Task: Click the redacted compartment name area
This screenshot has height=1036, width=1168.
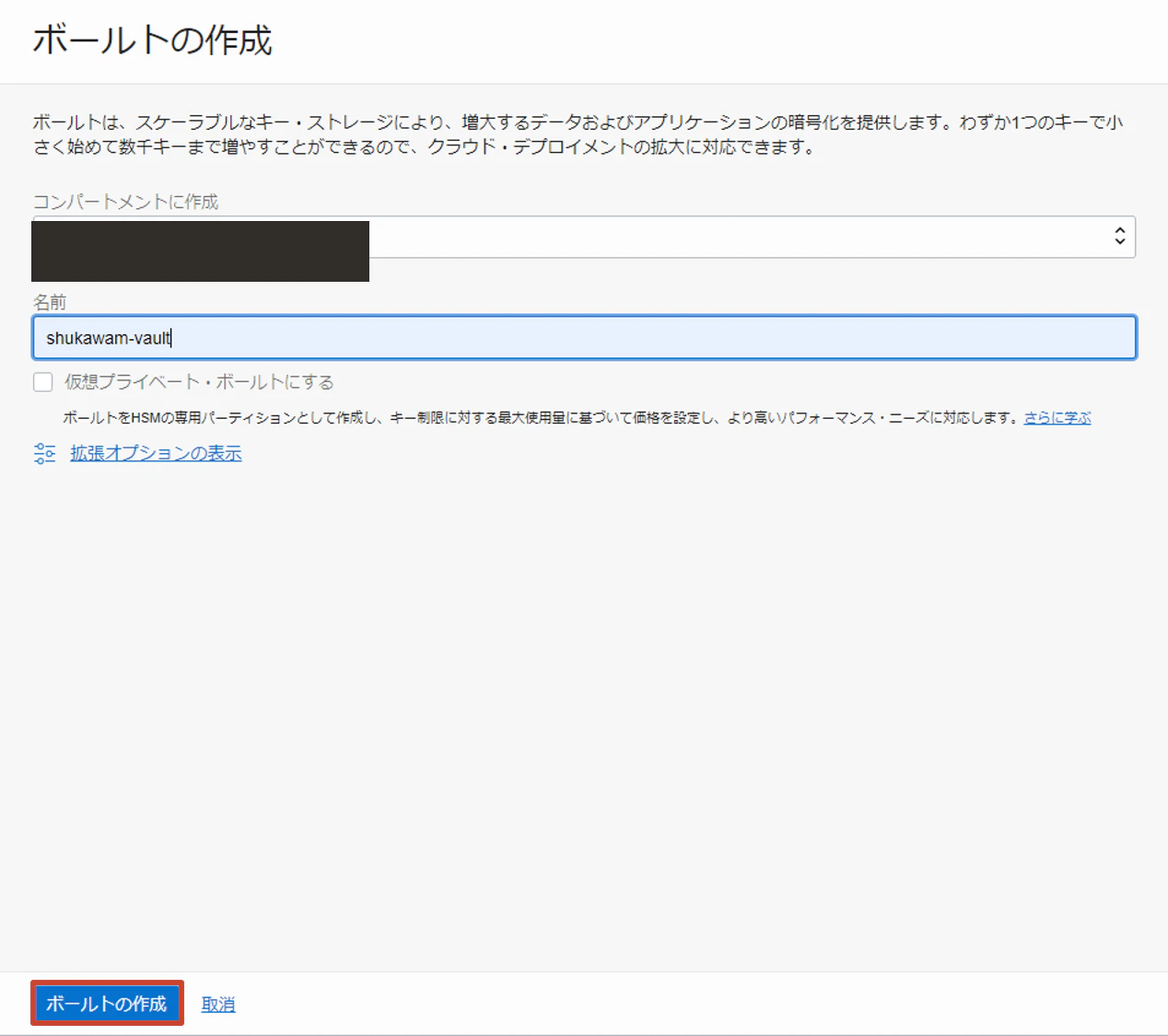Action: point(199,250)
